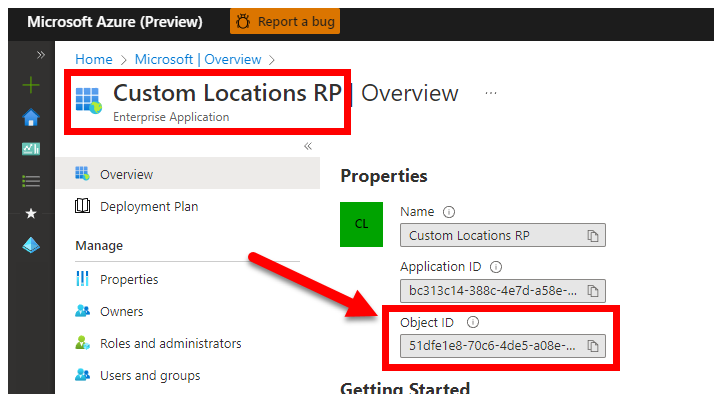Go to Home breadcrumb link
Screen dimensions: 721x402
tap(93, 60)
